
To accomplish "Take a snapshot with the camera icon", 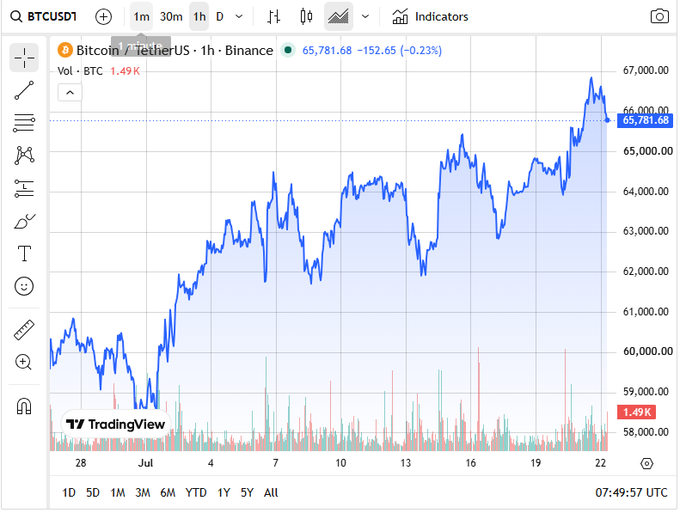I will (659, 17).
